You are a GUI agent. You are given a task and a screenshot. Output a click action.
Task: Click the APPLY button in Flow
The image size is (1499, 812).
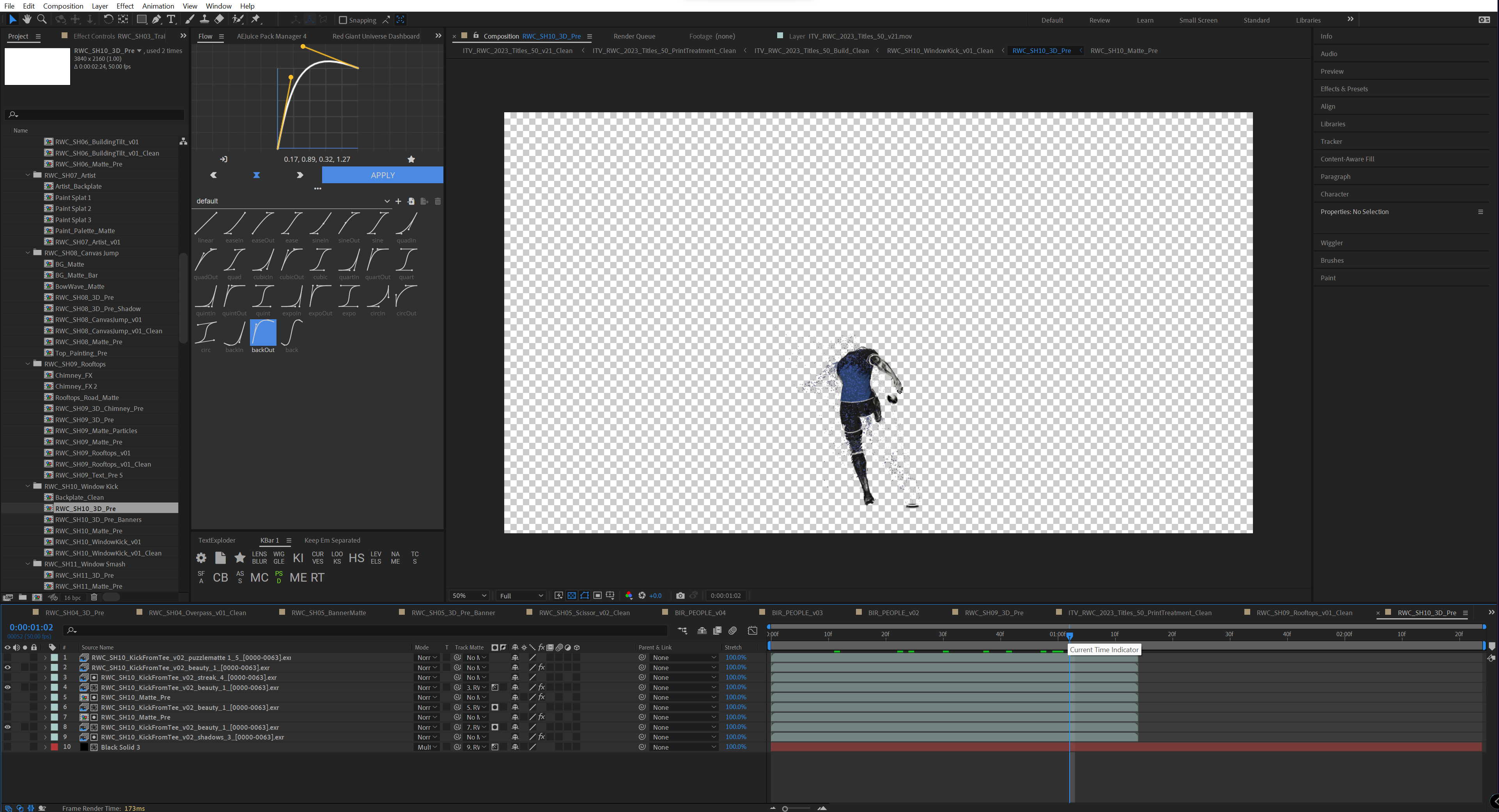point(382,175)
